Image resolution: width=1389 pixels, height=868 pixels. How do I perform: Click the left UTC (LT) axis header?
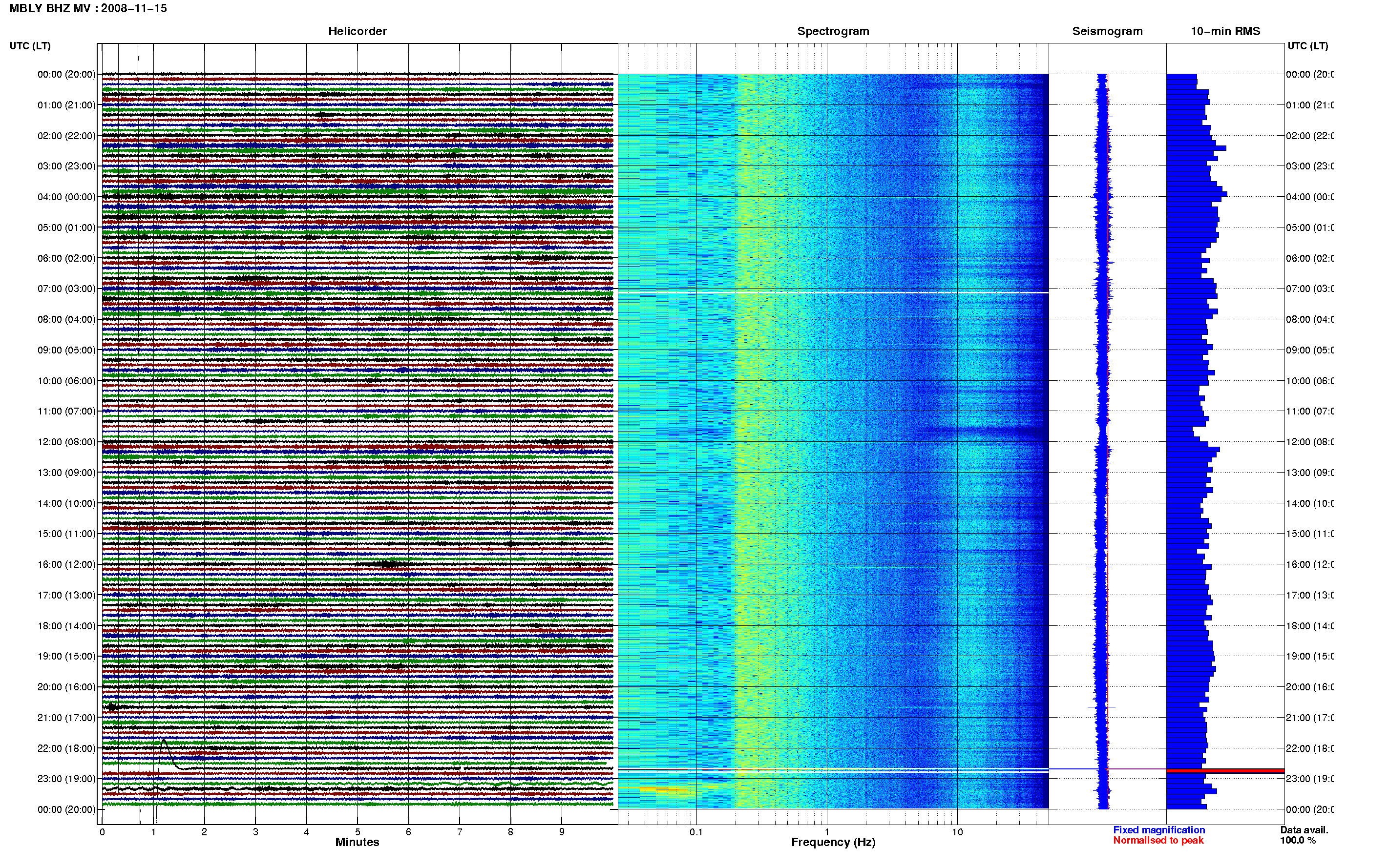coord(30,46)
